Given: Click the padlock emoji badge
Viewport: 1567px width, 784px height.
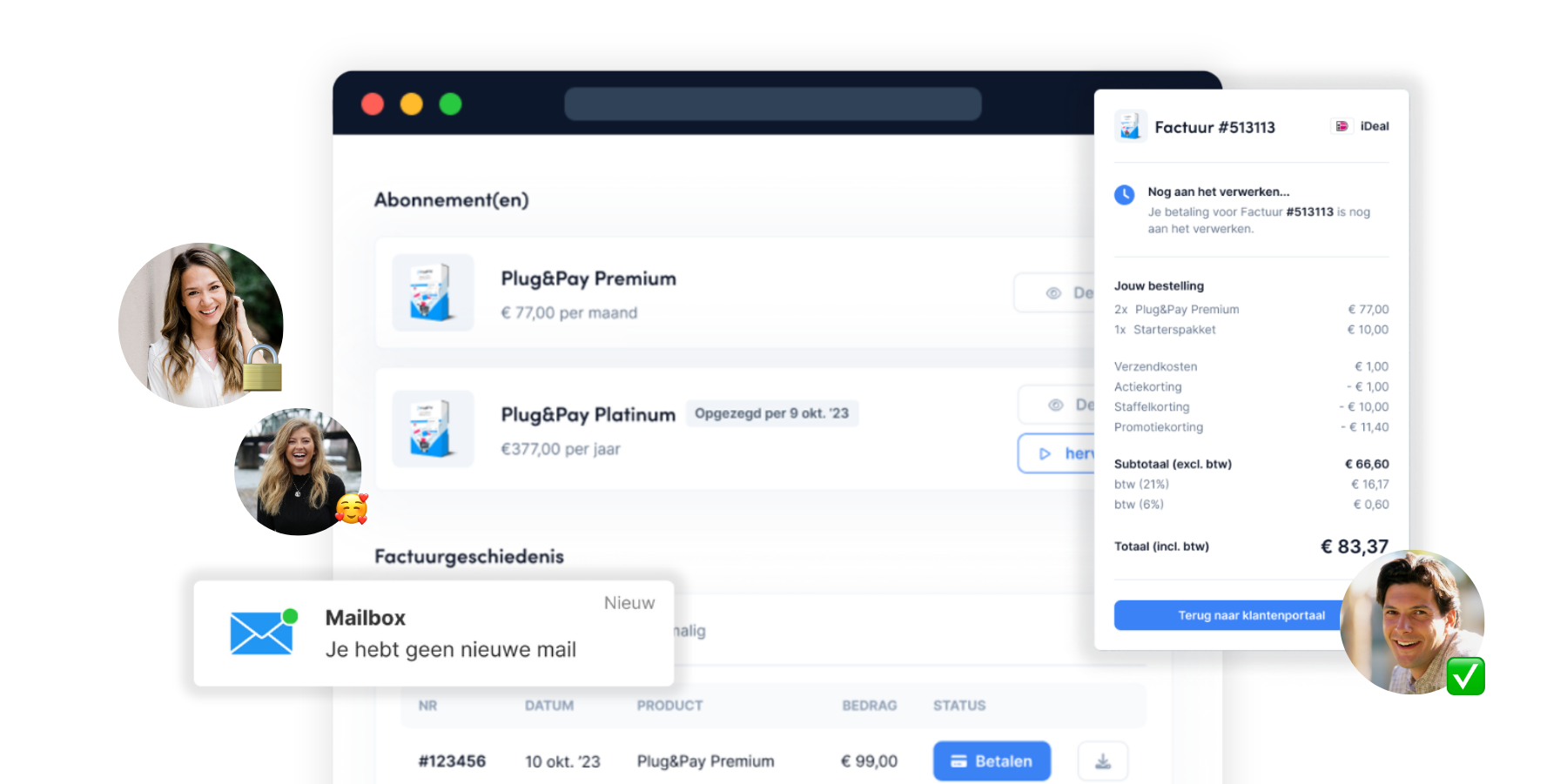Looking at the screenshot, I should [x=262, y=368].
